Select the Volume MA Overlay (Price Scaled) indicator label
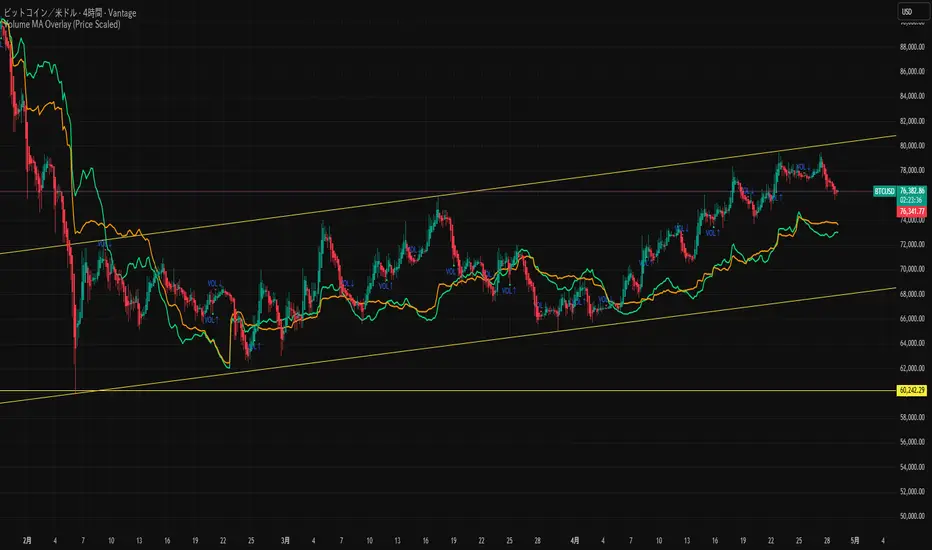 tap(61, 24)
